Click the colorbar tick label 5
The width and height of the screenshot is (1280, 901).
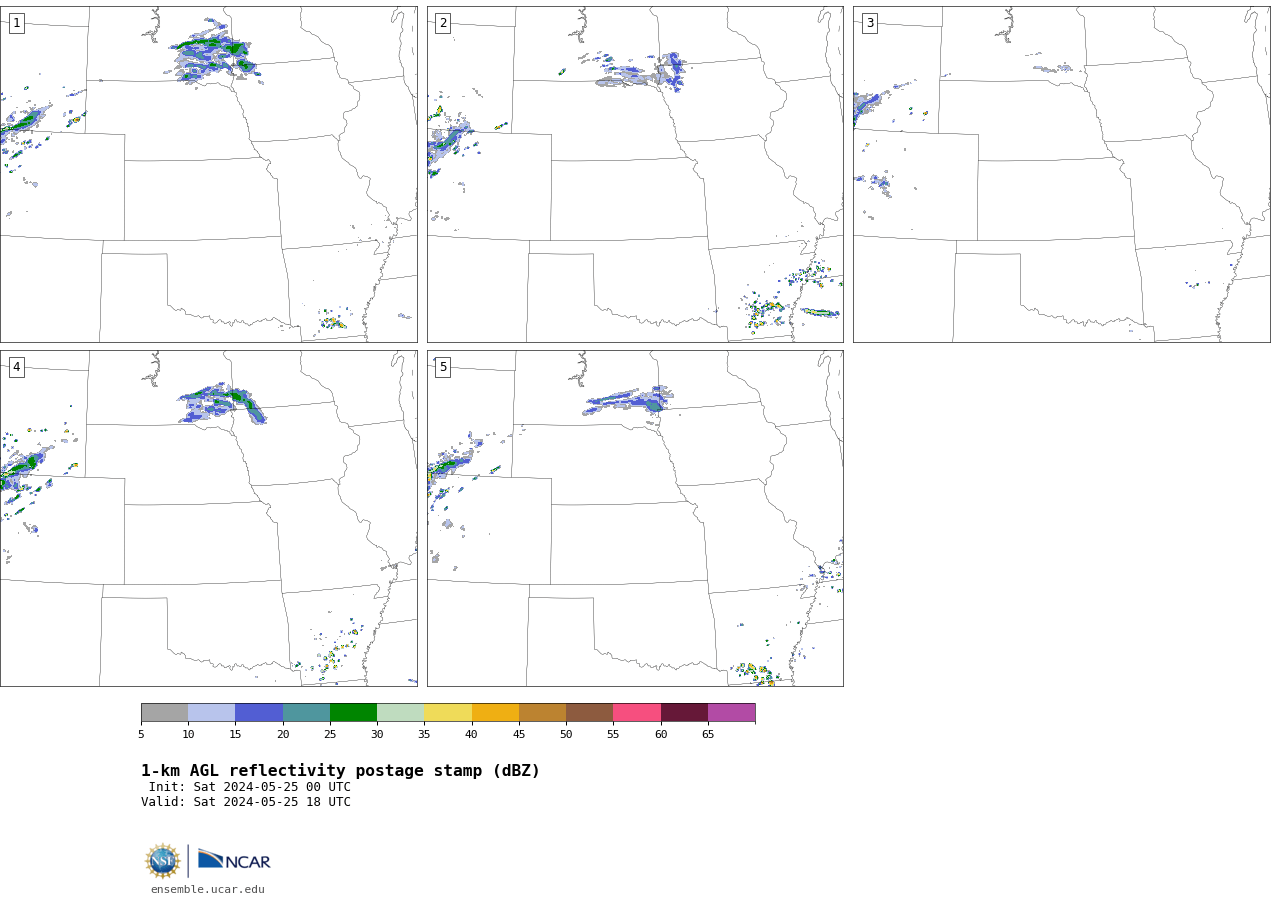[141, 735]
